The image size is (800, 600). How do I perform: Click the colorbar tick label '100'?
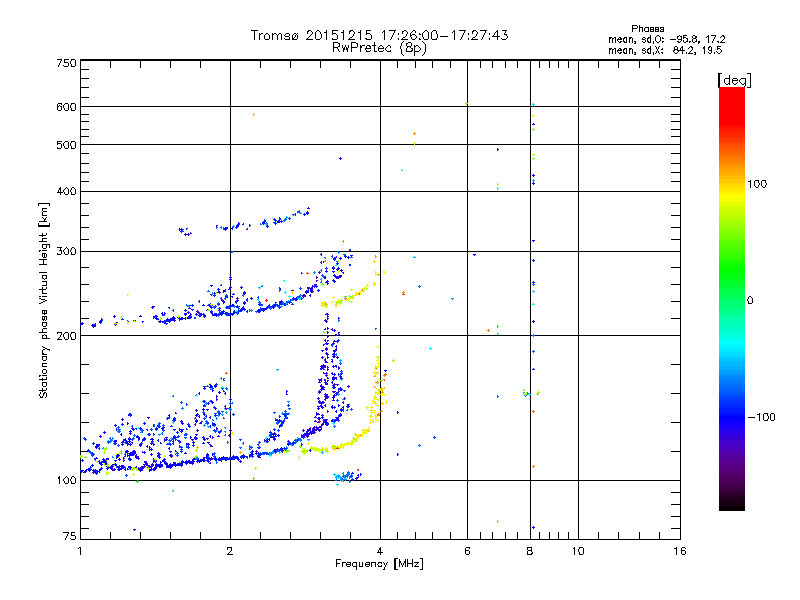click(x=757, y=184)
